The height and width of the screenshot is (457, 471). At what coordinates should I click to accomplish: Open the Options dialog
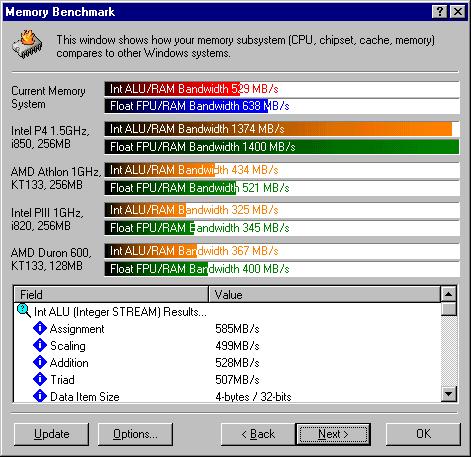click(135, 434)
